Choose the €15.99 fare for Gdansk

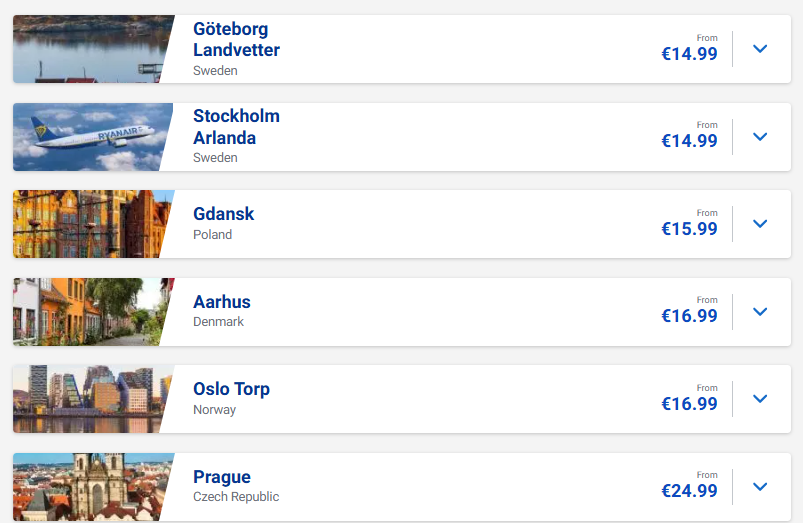(x=689, y=228)
